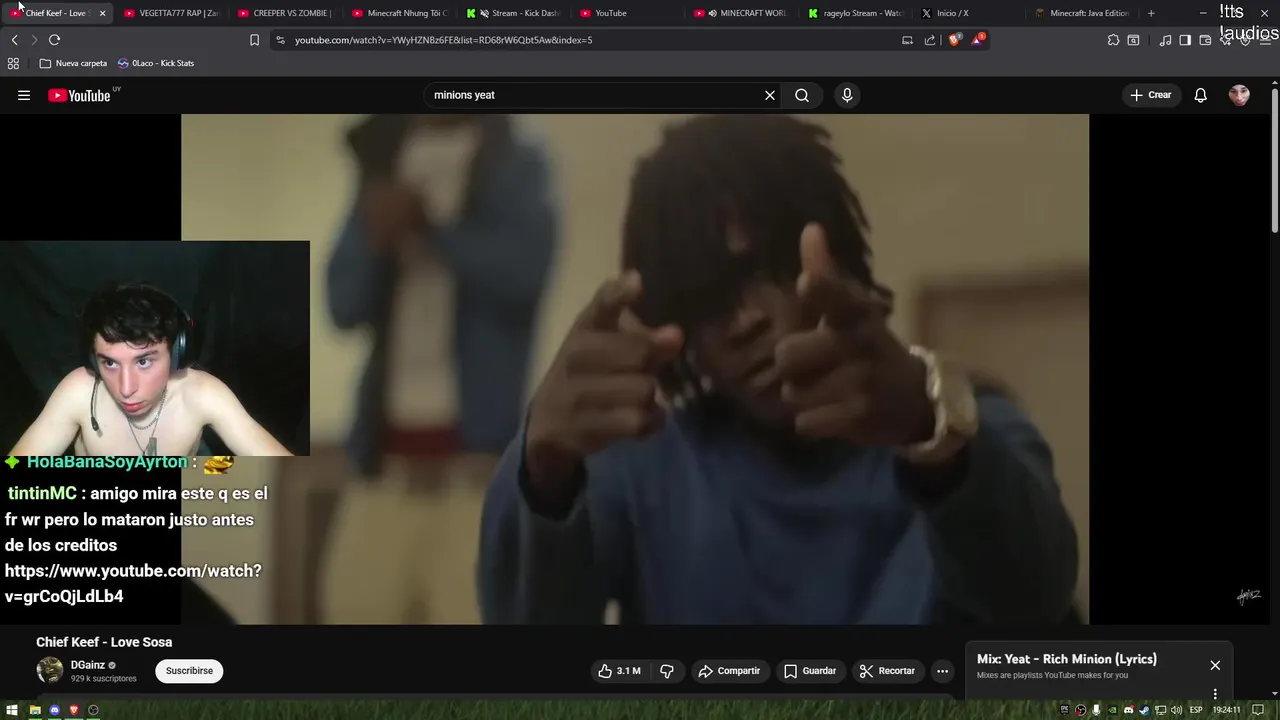Click the Compartir share button
The image size is (1280, 720).
tap(729, 671)
